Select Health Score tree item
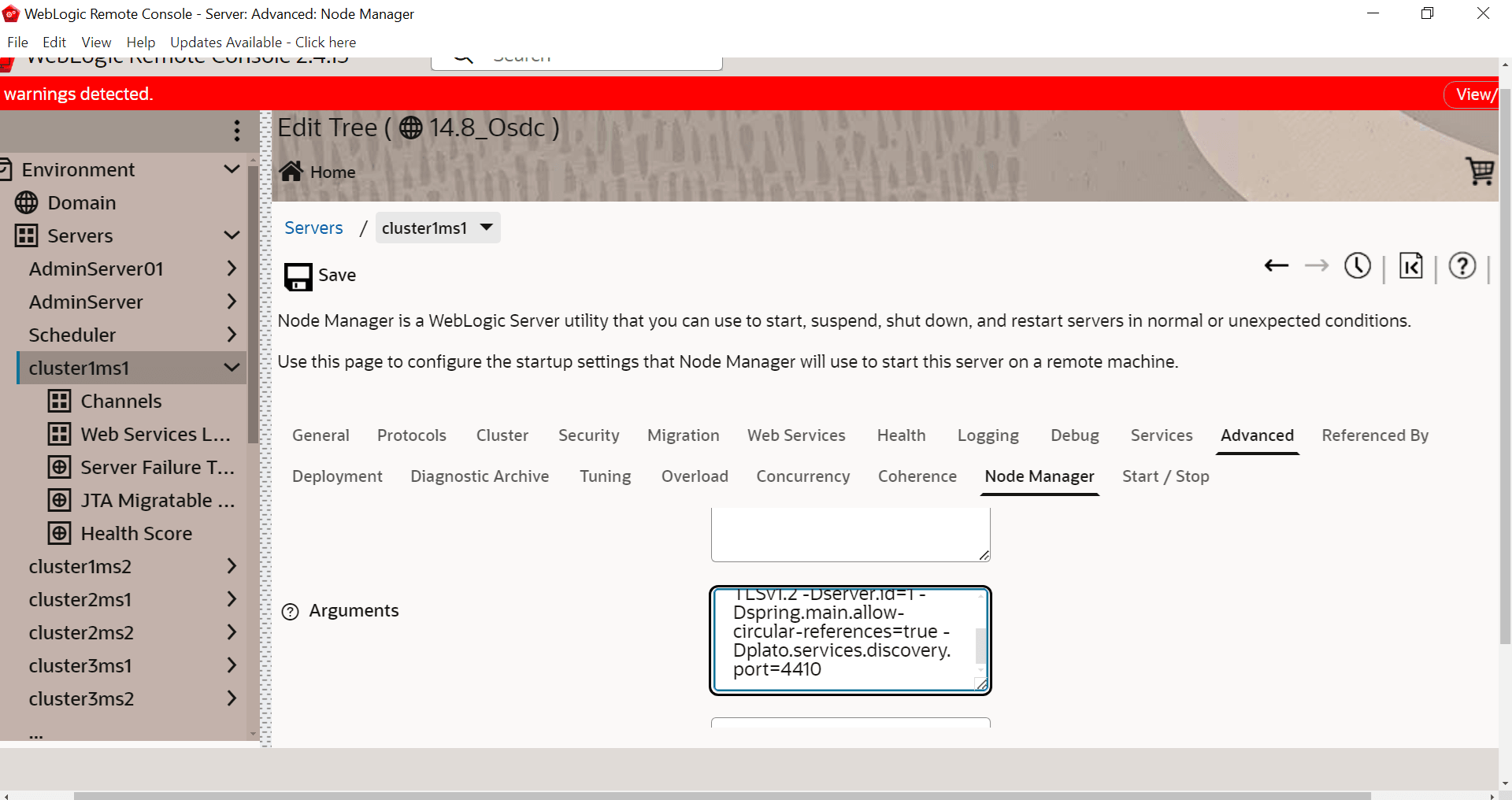This screenshot has height=800, width=1512. pos(136,533)
